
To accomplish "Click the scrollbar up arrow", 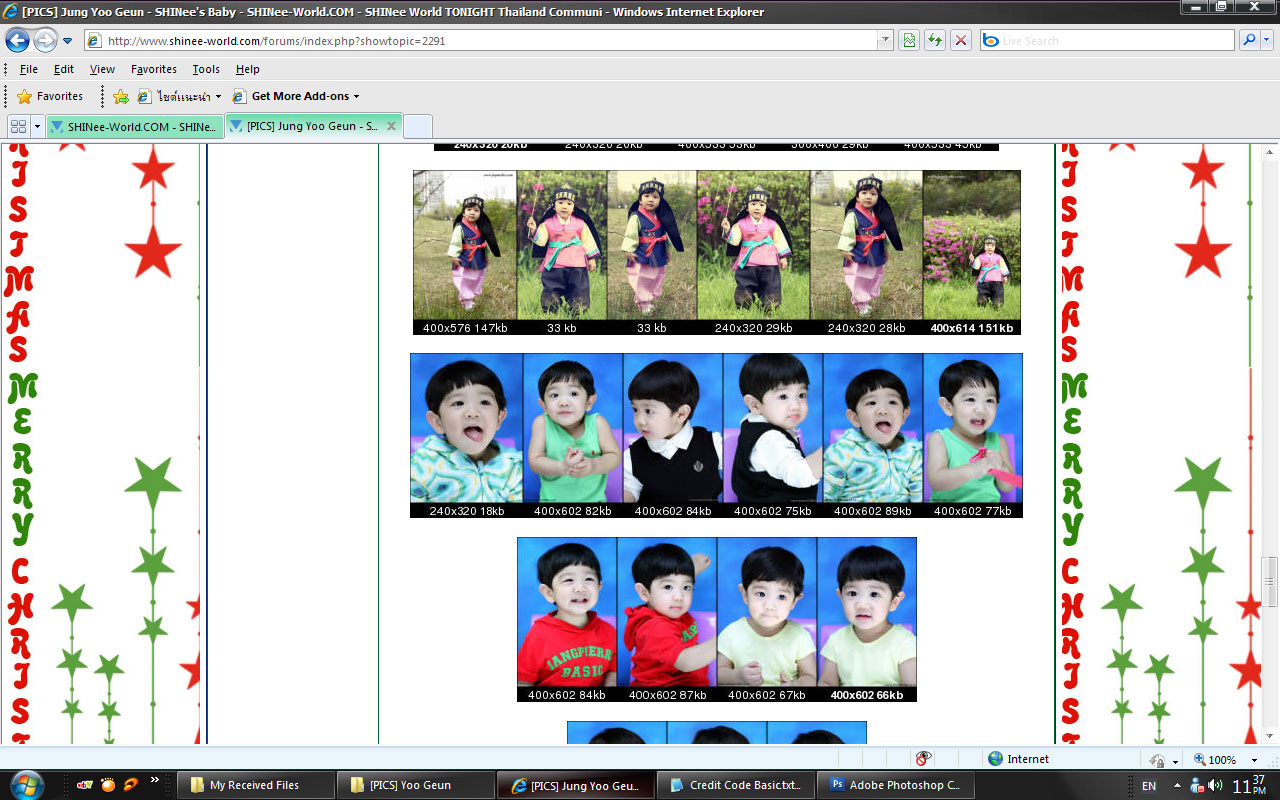I will coord(1270,151).
